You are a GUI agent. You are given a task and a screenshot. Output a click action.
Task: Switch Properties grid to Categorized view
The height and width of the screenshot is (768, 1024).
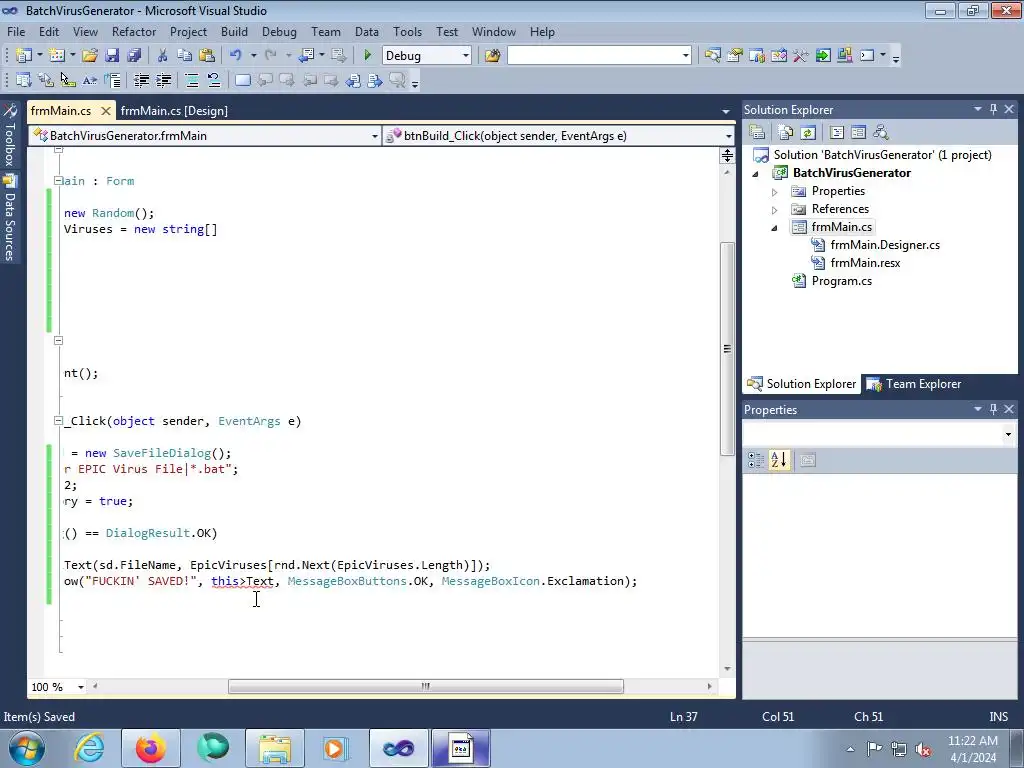tap(756, 460)
